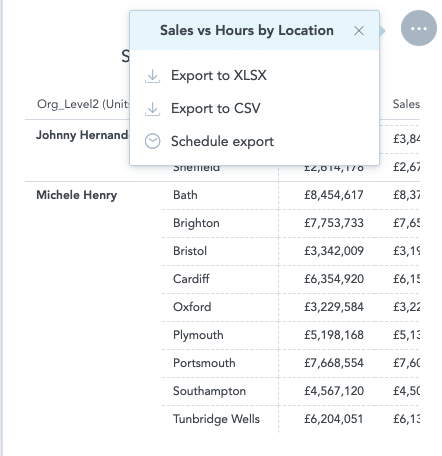442x456 pixels.
Task: Select the Oxford value £3,229,584
Action: [334, 307]
